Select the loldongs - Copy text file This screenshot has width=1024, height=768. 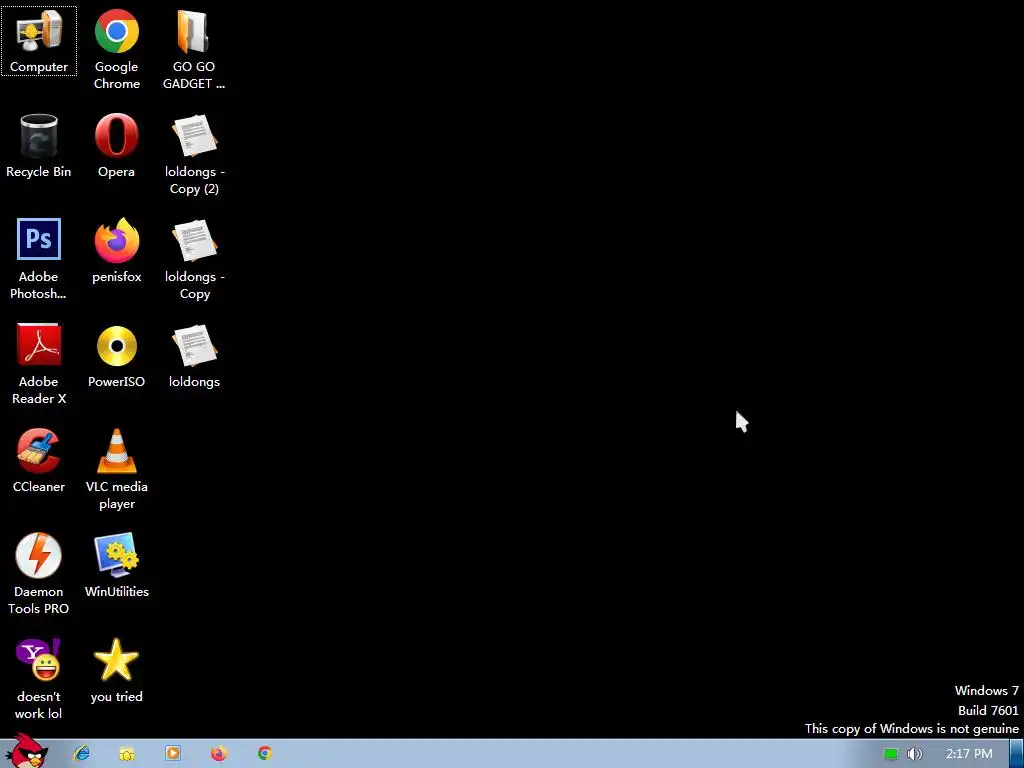pyautogui.click(x=194, y=259)
